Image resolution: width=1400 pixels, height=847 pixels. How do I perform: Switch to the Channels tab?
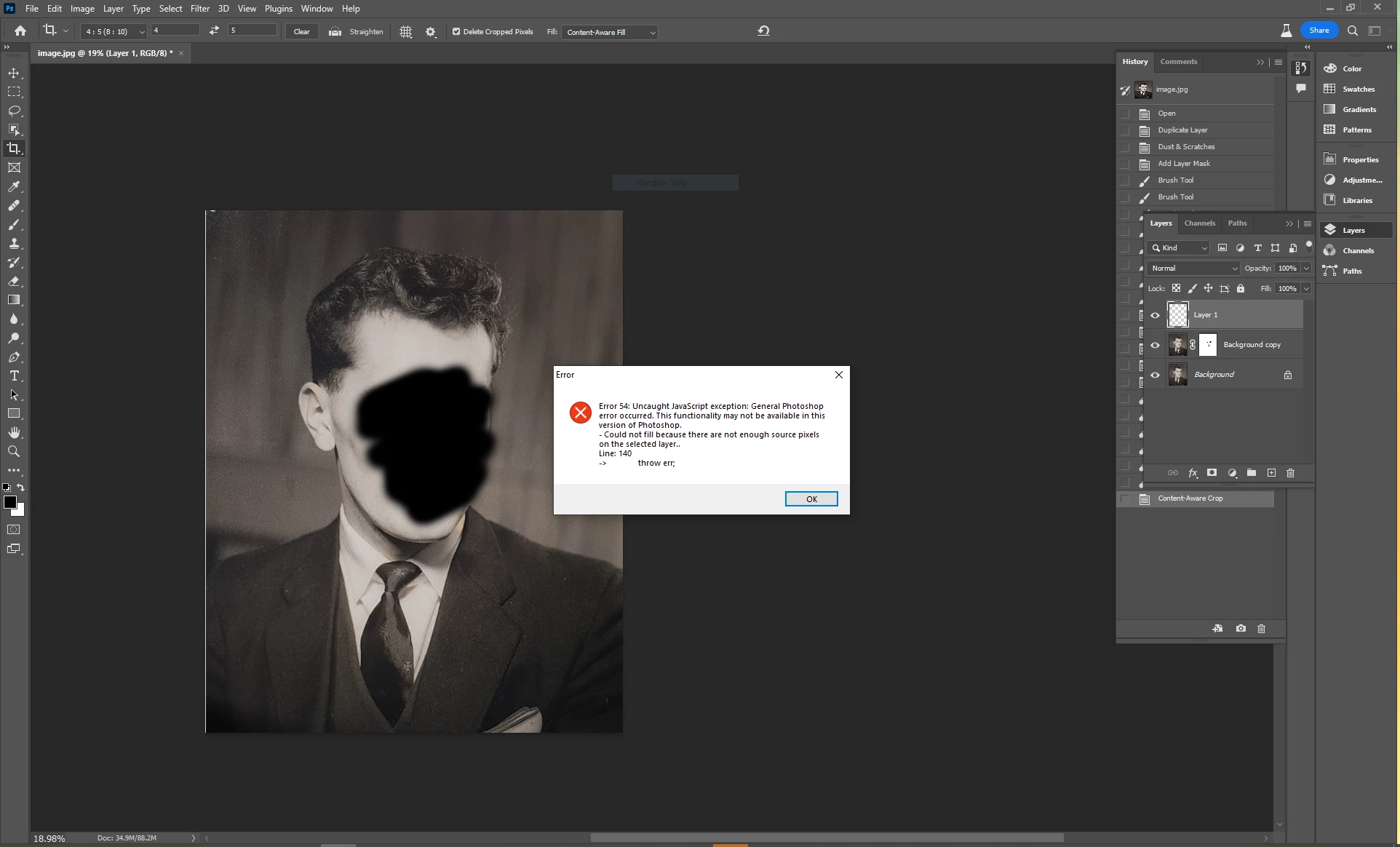[1199, 223]
